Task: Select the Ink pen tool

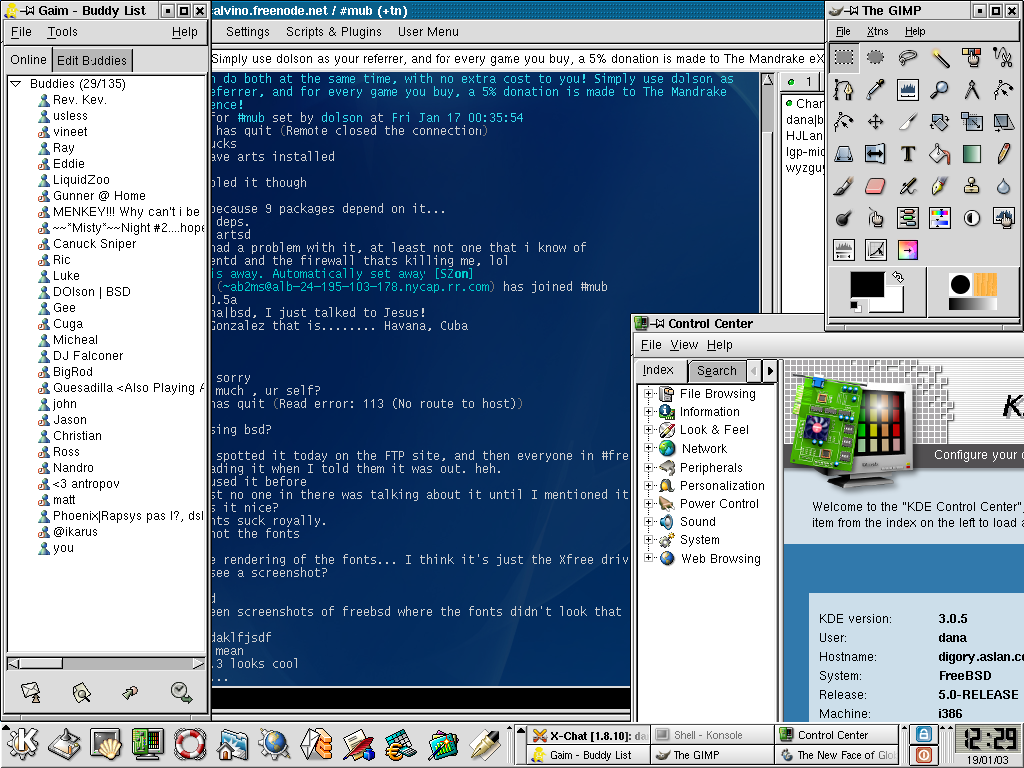Action: 940,185
